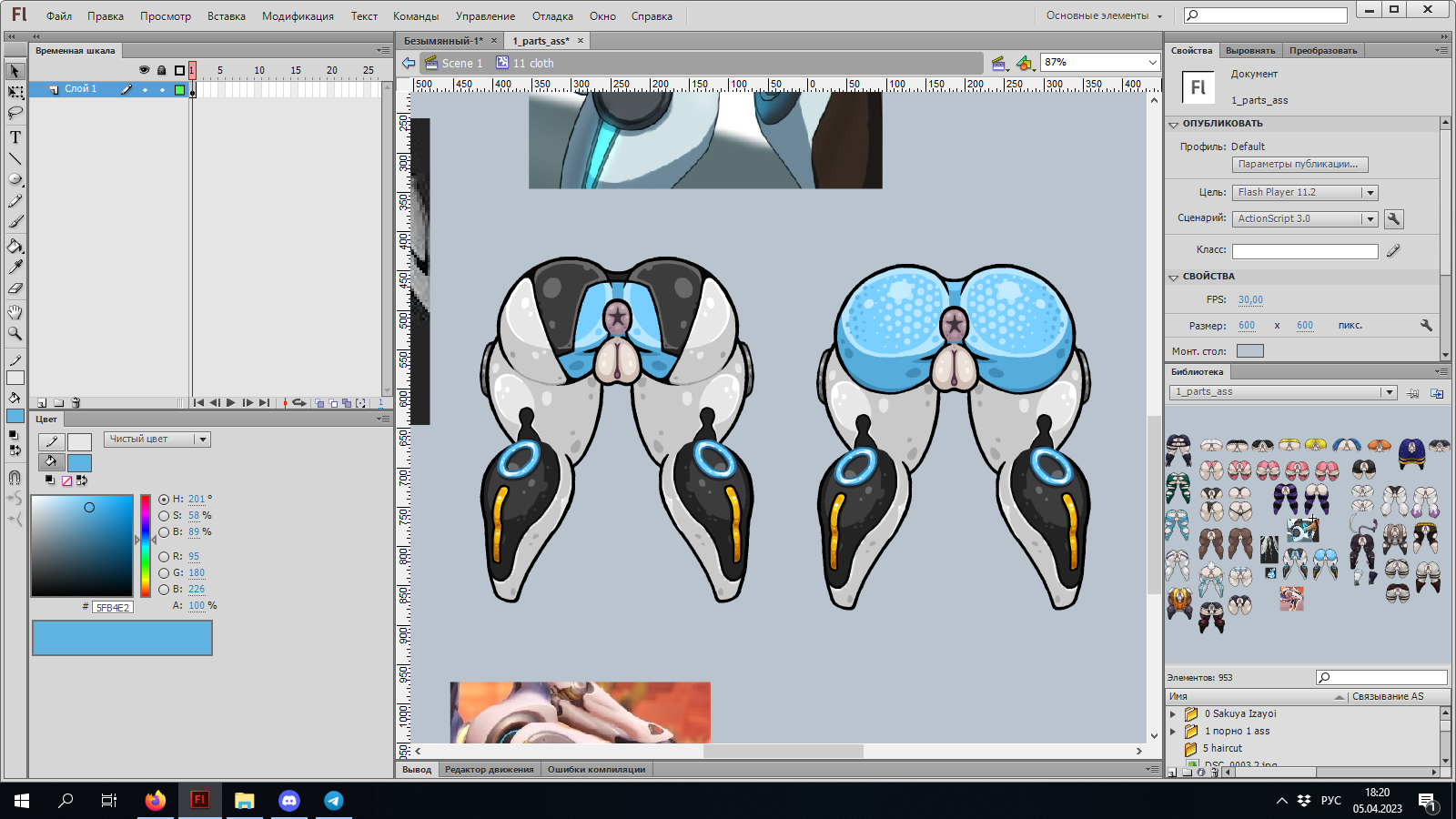Select the Eyedropper tool
The image size is (1456, 819).
click(15, 267)
